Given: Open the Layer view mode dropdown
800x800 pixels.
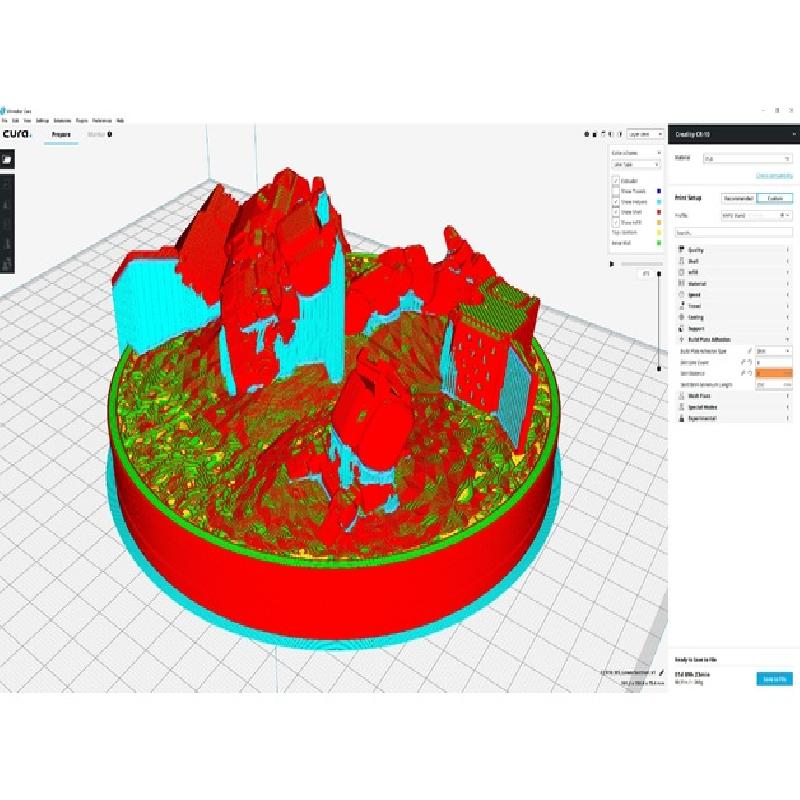Looking at the screenshot, I should (645, 134).
